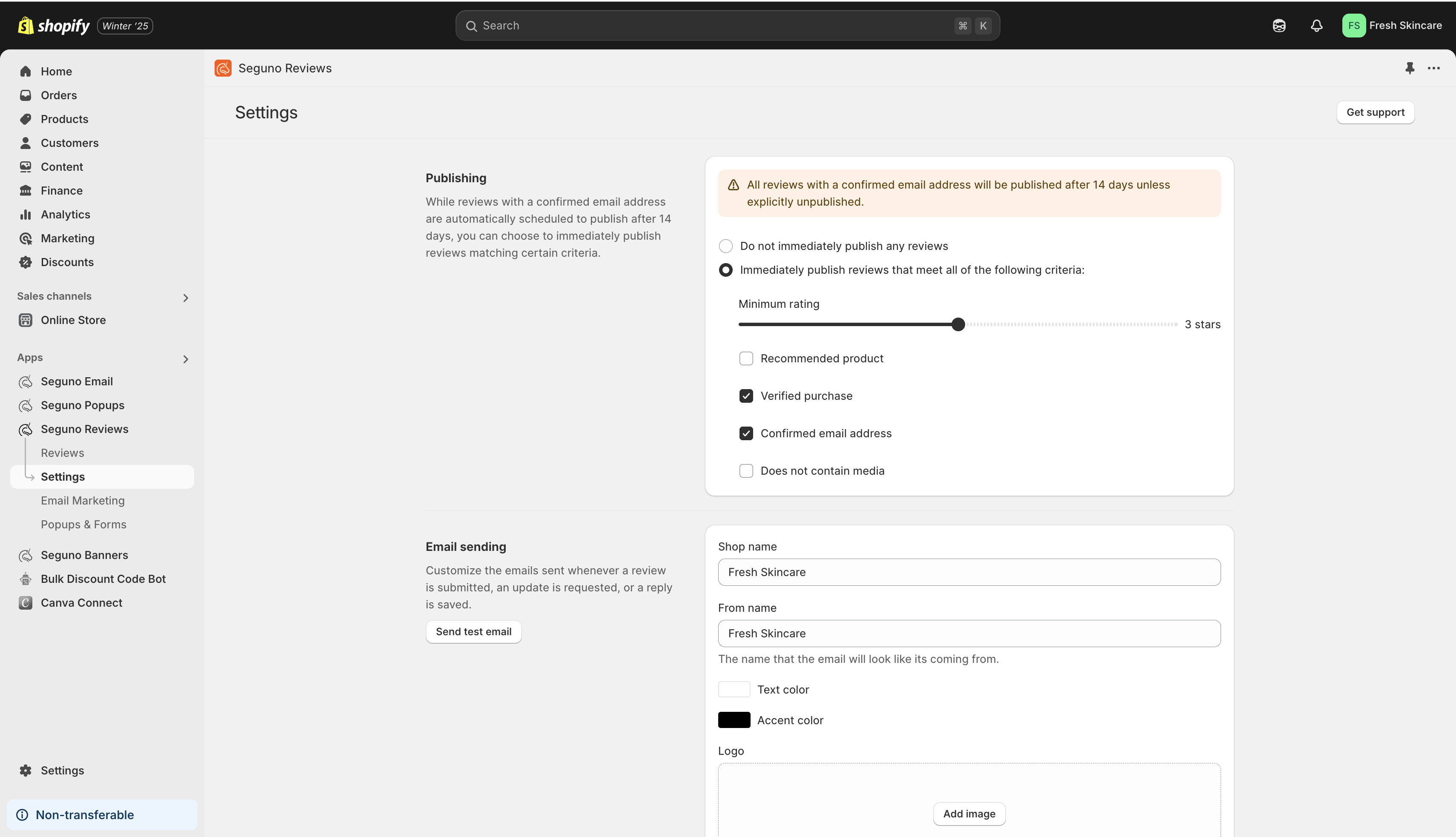
Task: Click the Search field in top bar
Action: (728, 26)
